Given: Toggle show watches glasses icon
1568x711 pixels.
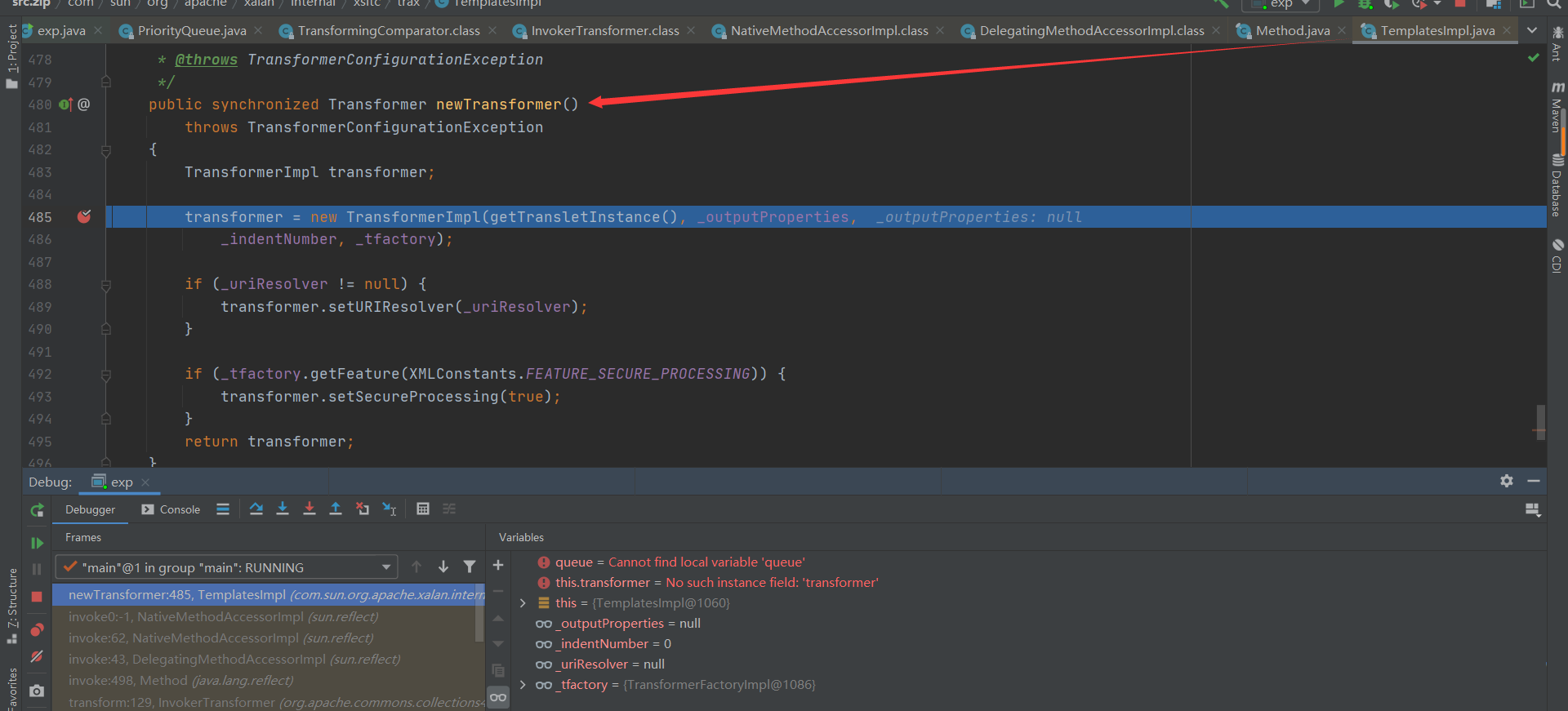Looking at the screenshot, I should pos(498,697).
